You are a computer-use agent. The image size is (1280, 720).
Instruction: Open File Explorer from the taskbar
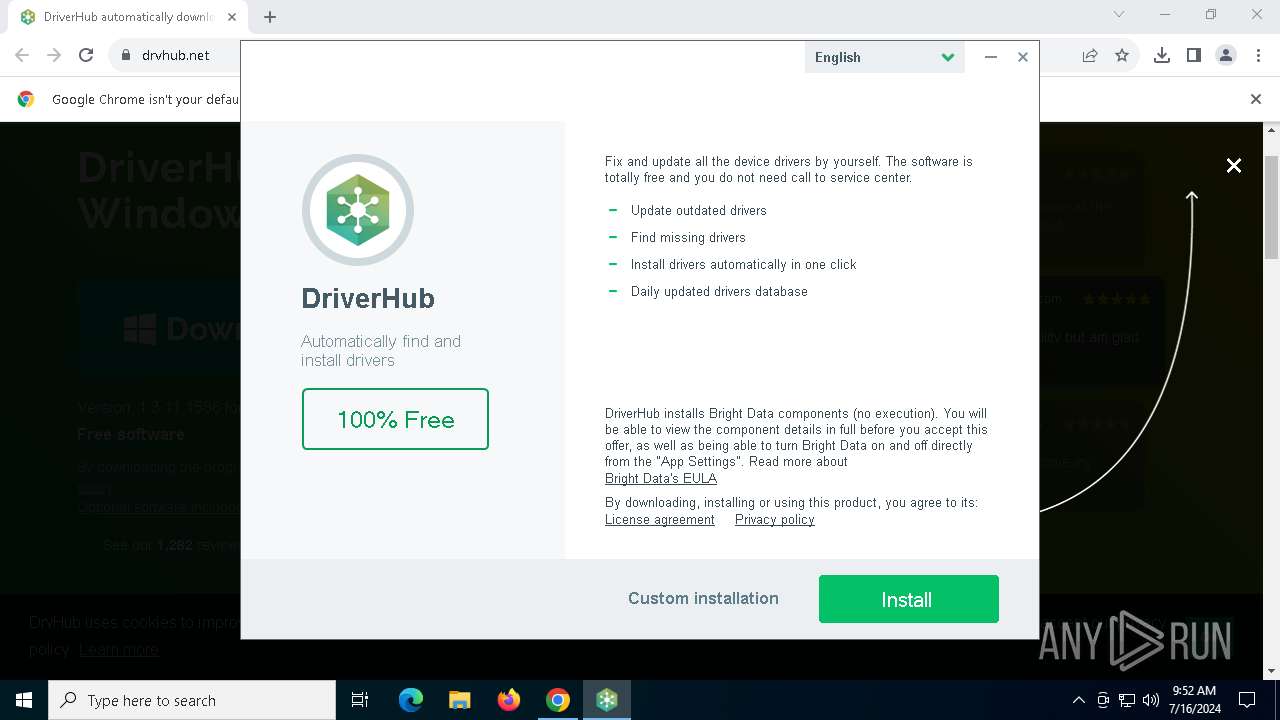[460, 700]
